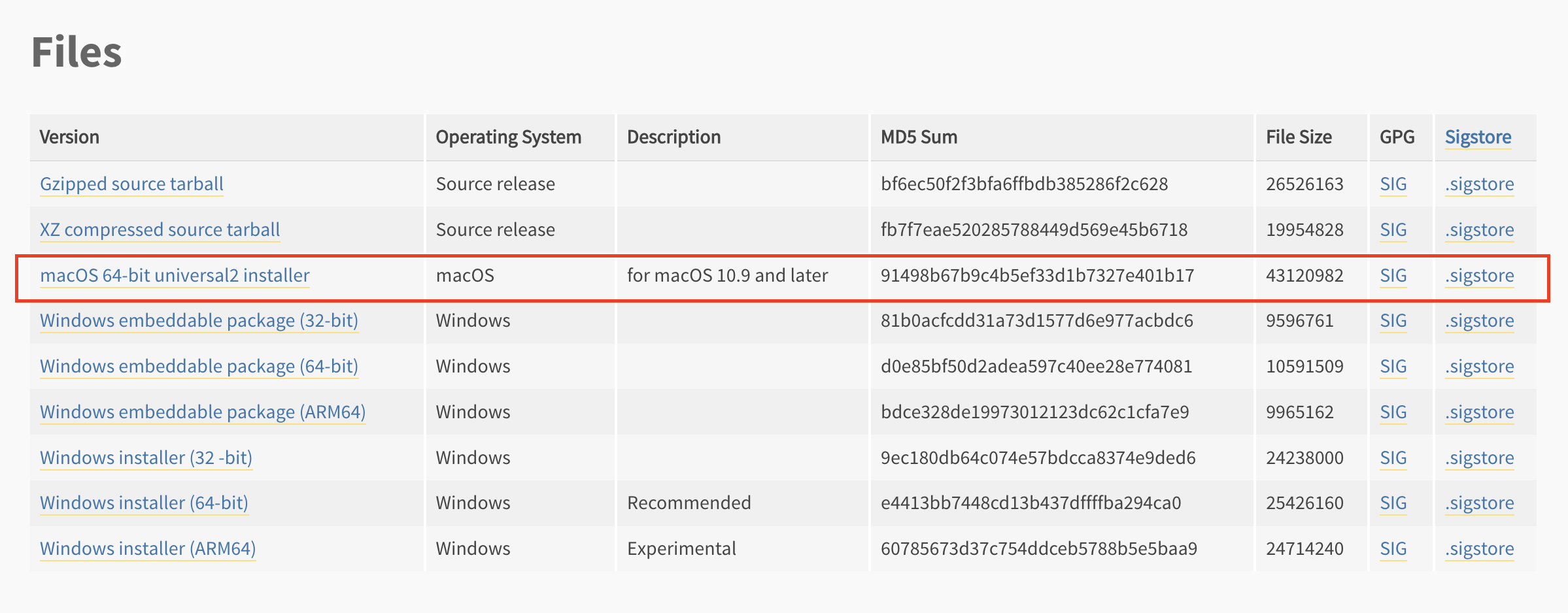
Task: Open SIG for Windows installer (64-bit)
Action: click(x=1393, y=503)
